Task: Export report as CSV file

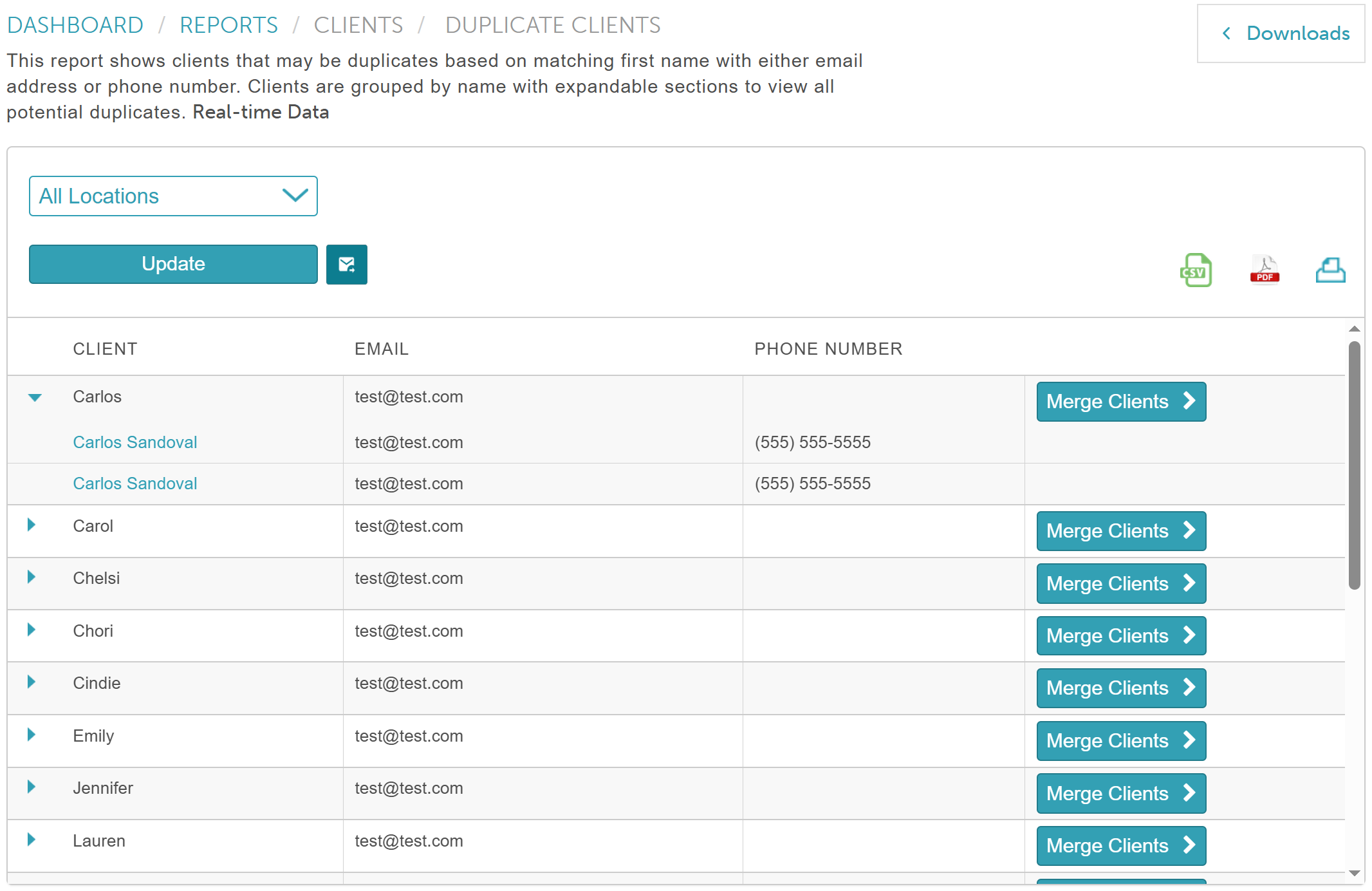Action: click(1196, 270)
